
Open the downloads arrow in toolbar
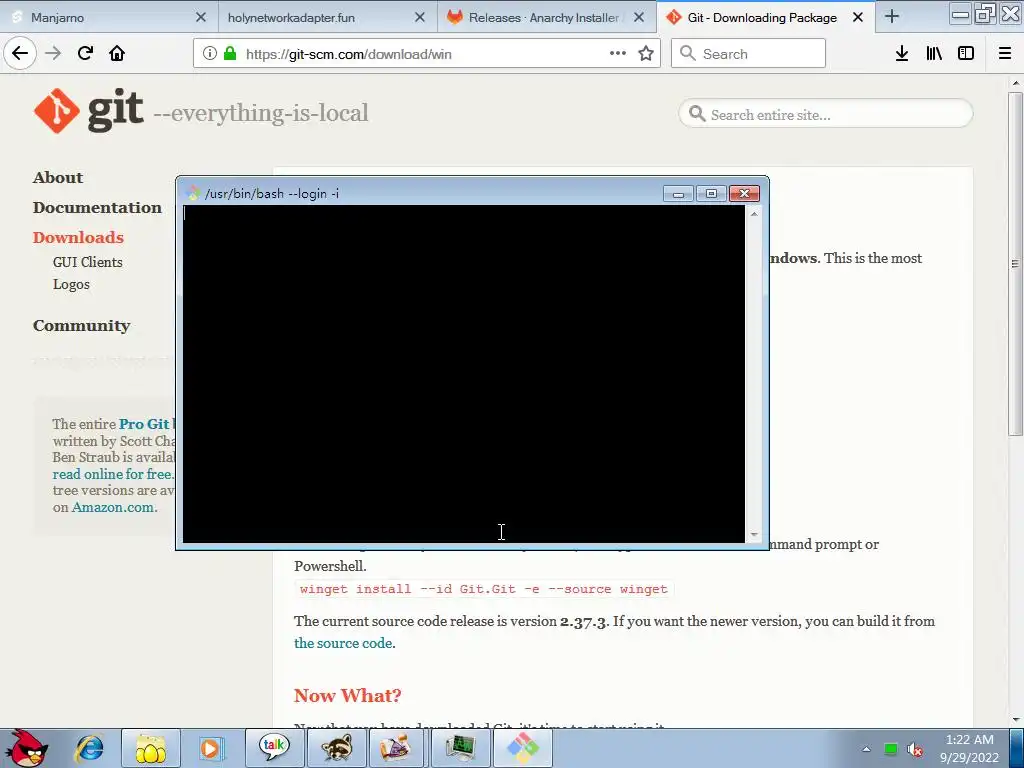click(x=902, y=54)
